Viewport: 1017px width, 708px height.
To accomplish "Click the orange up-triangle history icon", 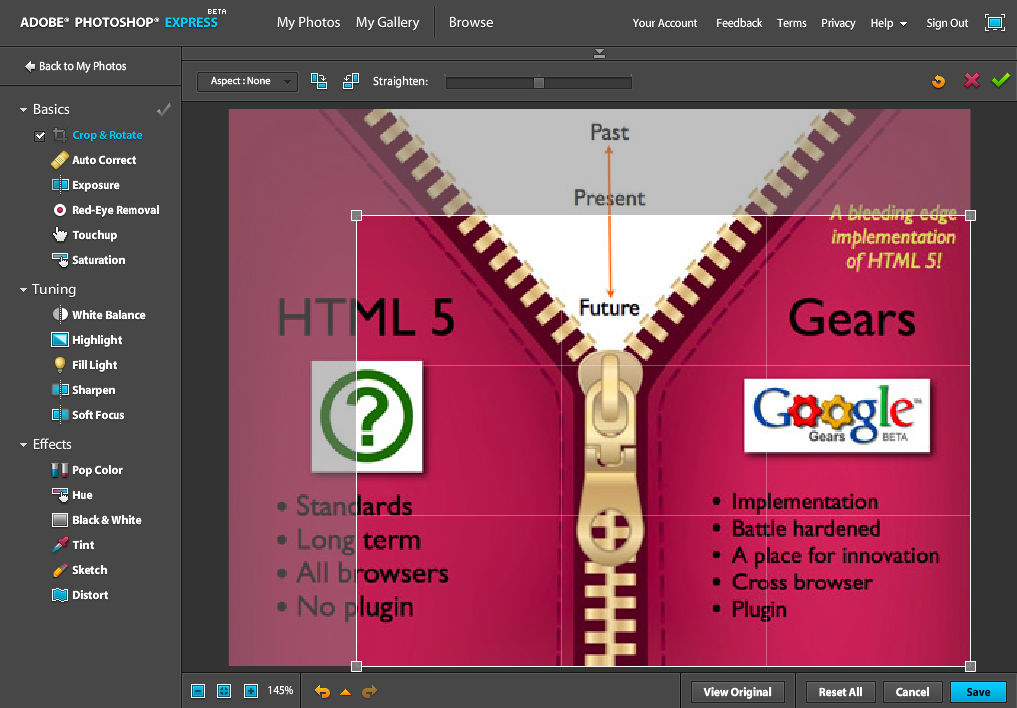I will 346,692.
